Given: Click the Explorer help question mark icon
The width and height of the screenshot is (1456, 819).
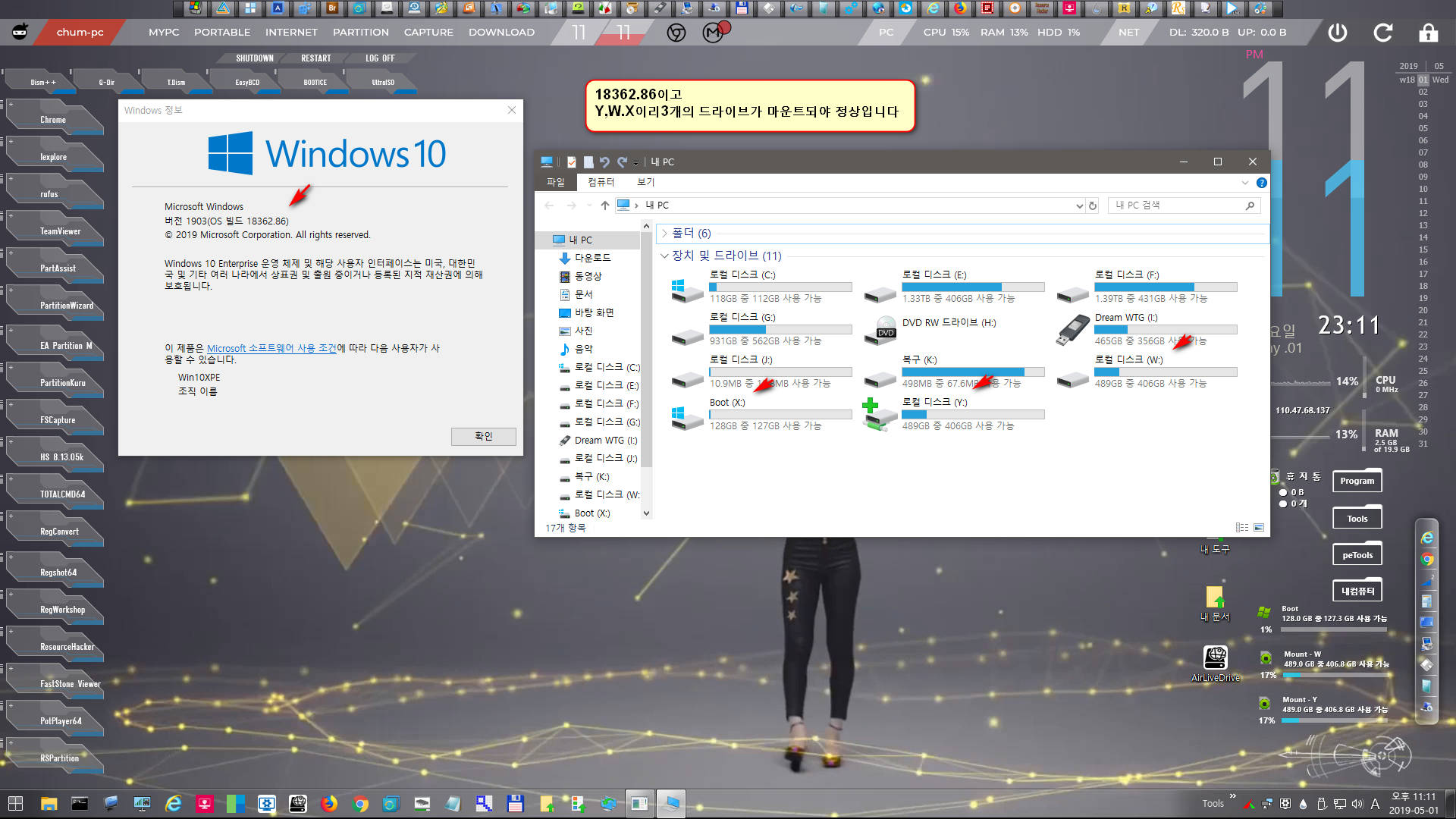Looking at the screenshot, I should [1261, 183].
